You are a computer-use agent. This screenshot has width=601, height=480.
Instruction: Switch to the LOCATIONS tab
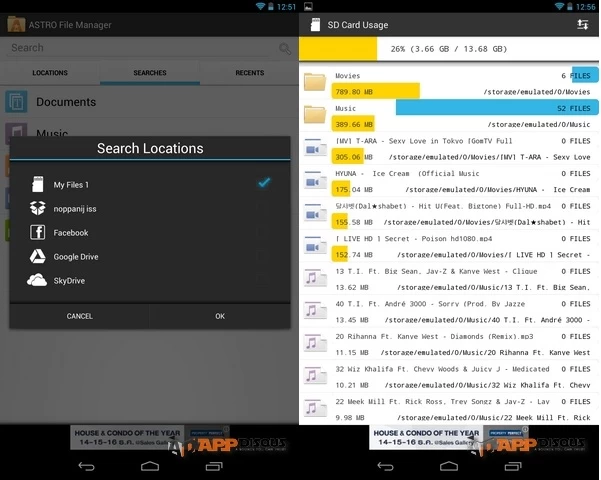click(50, 73)
